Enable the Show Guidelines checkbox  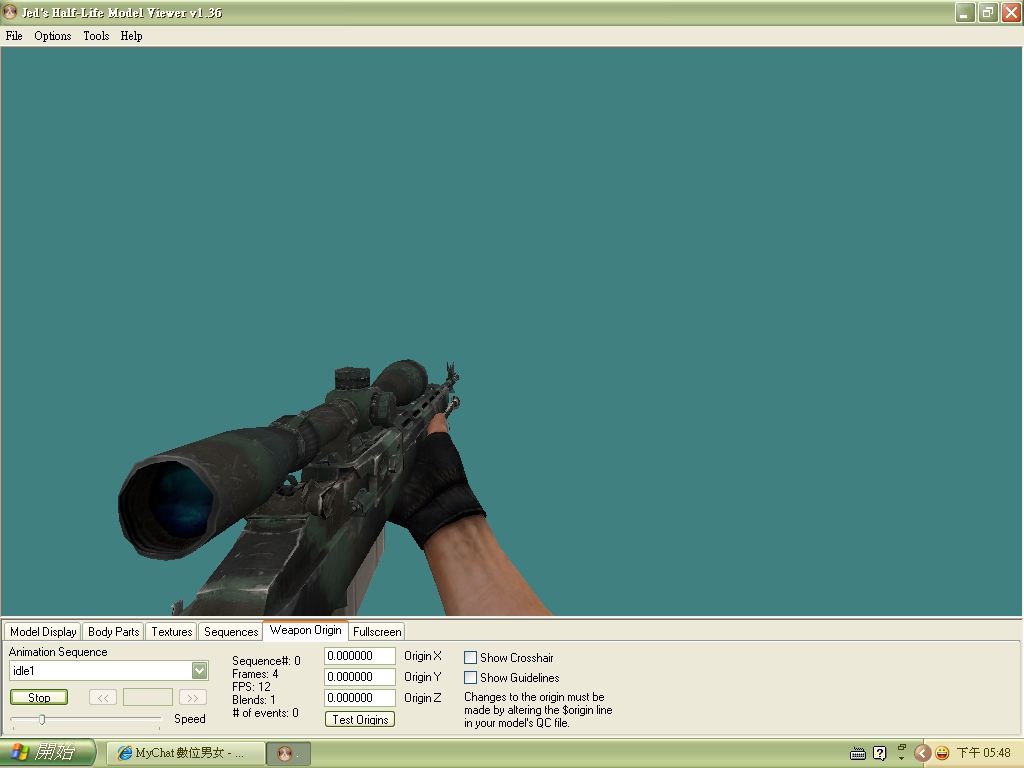click(470, 677)
